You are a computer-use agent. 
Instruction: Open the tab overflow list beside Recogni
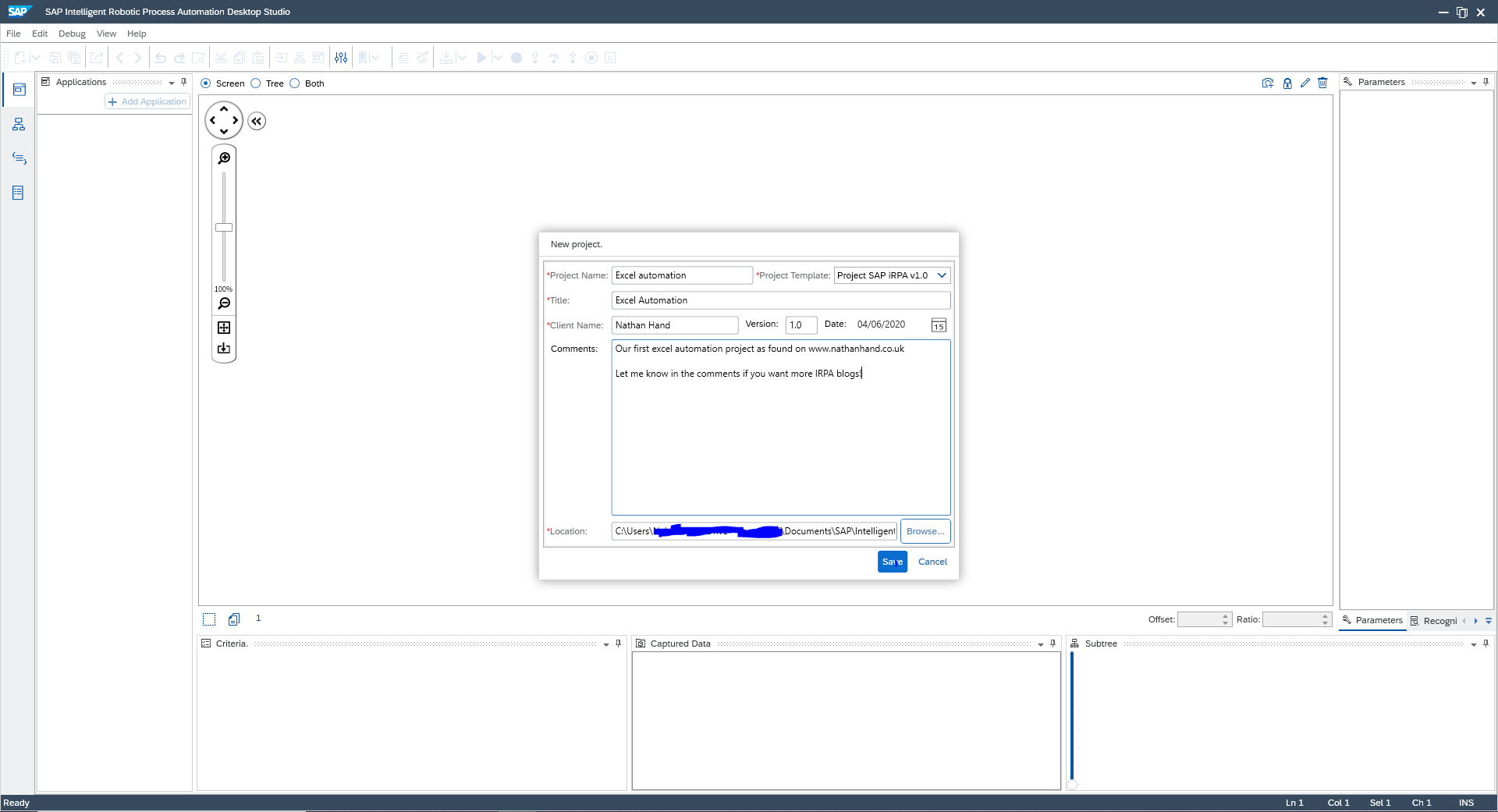[x=1489, y=621]
